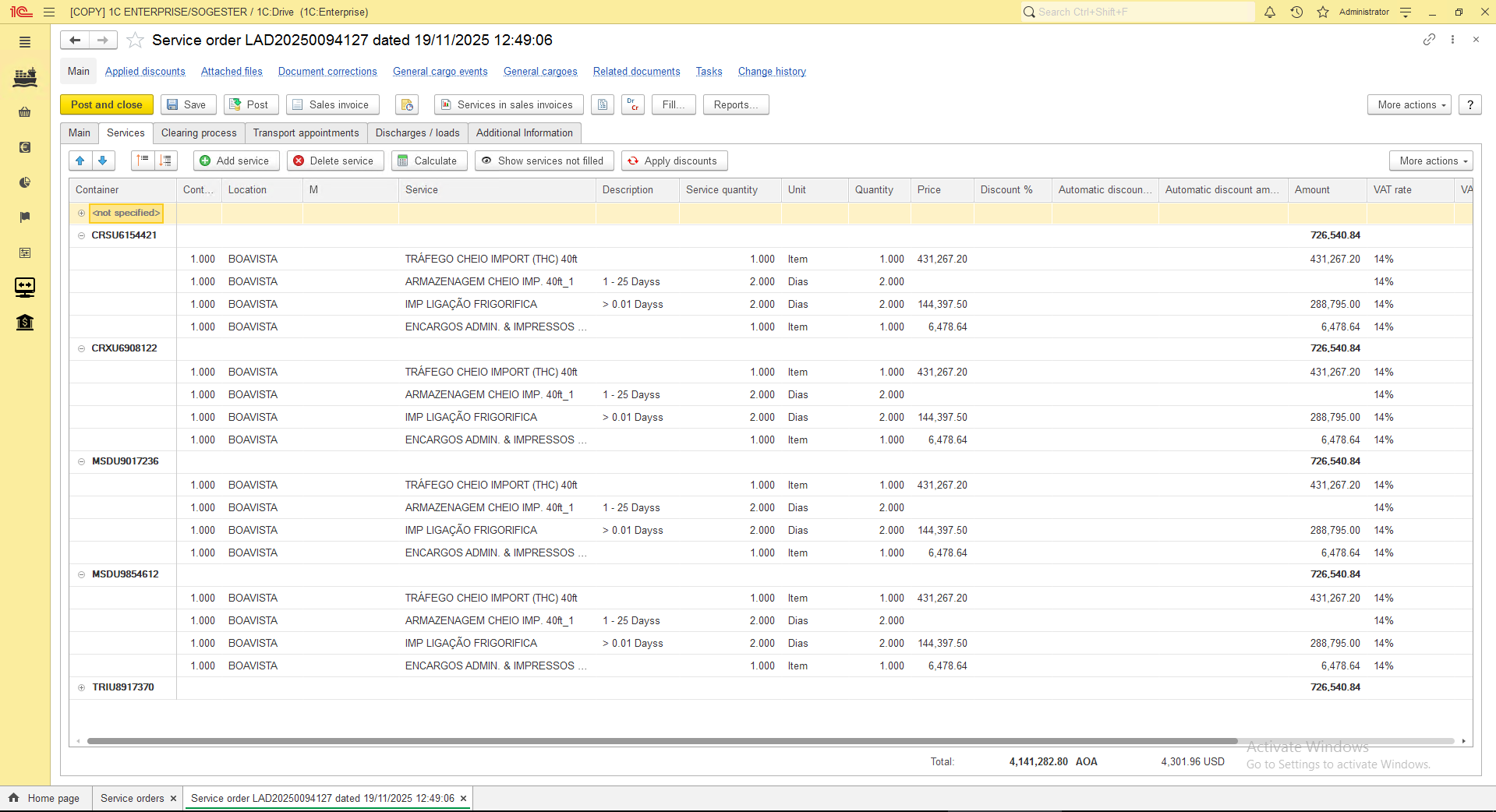Open the notifications bell
This screenshot has height=812, width=1496.
click(x=1270, y=12)
